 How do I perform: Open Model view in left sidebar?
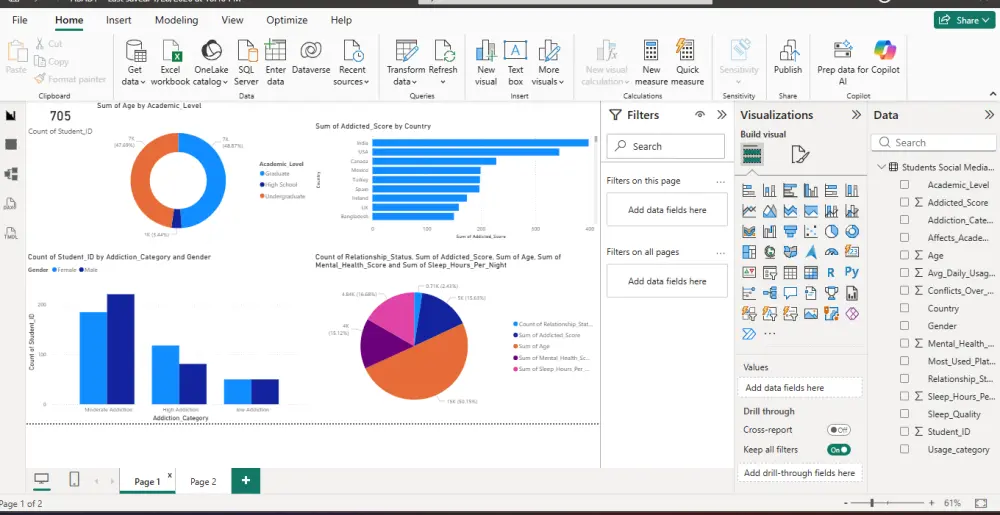(x=11, y=173)
